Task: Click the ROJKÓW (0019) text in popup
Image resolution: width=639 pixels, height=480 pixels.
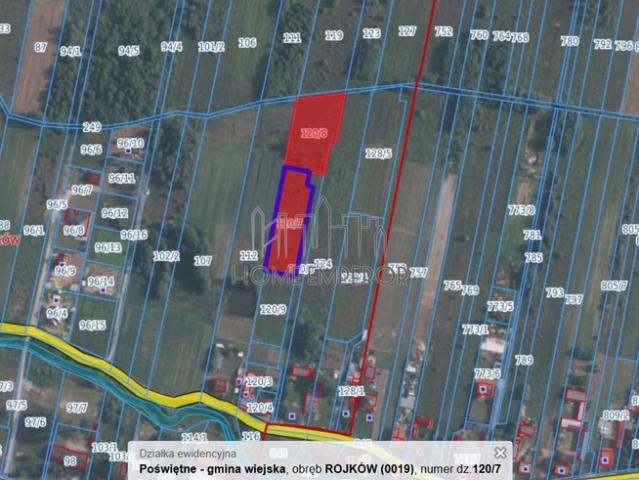Action: 368,469
